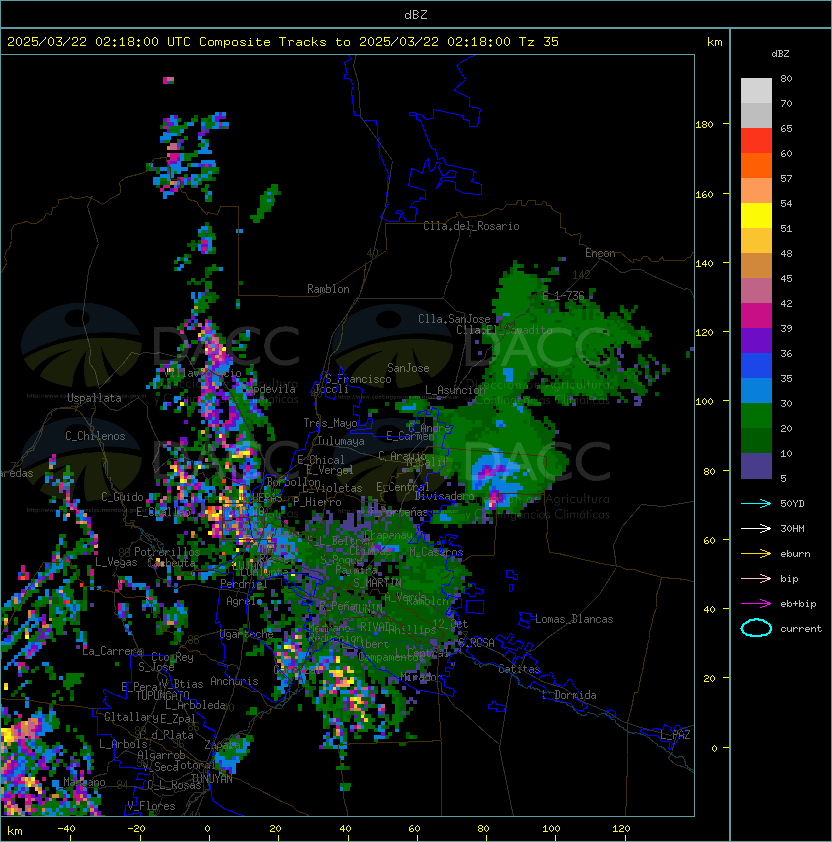Click the composite tracks timestamp header
Screen dimensions: 832x842
[x=283, y=42]
